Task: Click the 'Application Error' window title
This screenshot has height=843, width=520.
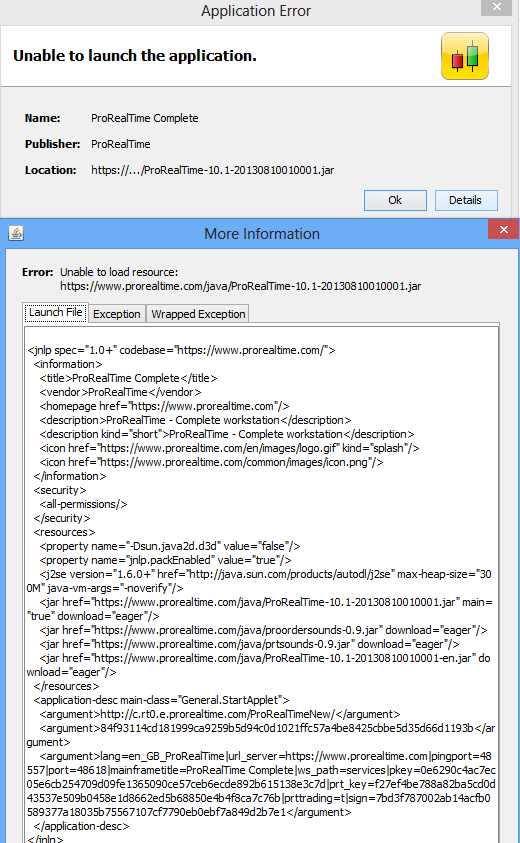Action: [x=256, y=11]
